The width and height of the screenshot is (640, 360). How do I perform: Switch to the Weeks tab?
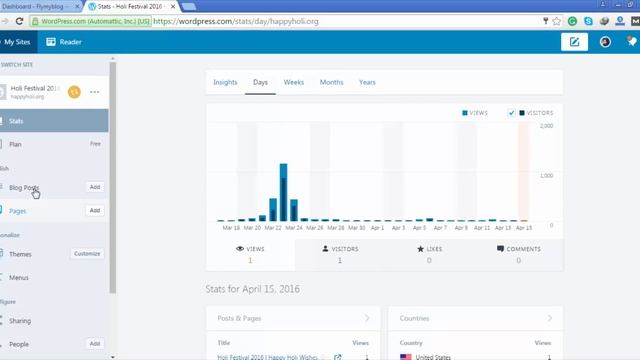[294, 82]
